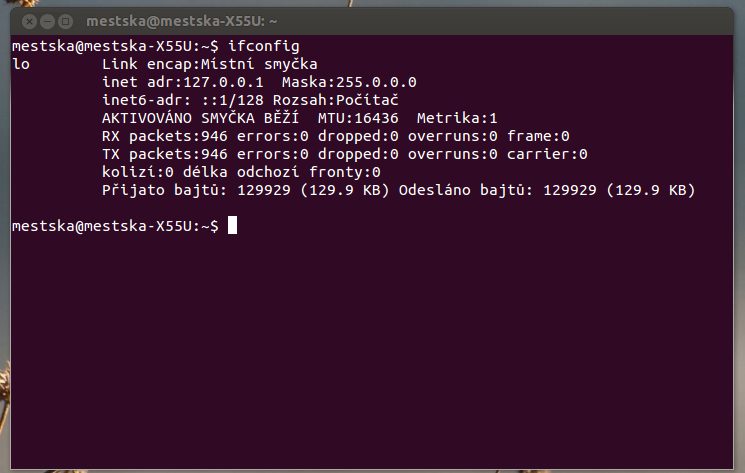Click the ifconfig command text
Viewport: 745px width, 473px height.
tap(264, 47)
